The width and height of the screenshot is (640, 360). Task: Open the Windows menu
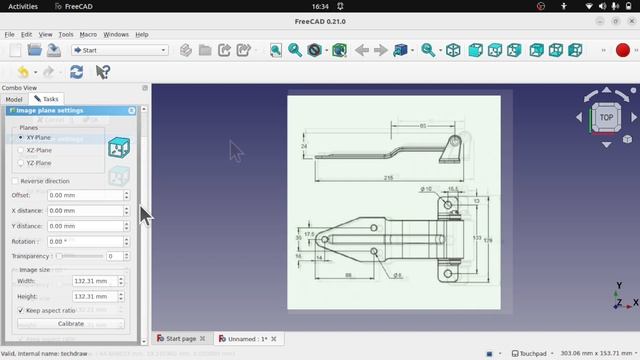pos(116,35)
